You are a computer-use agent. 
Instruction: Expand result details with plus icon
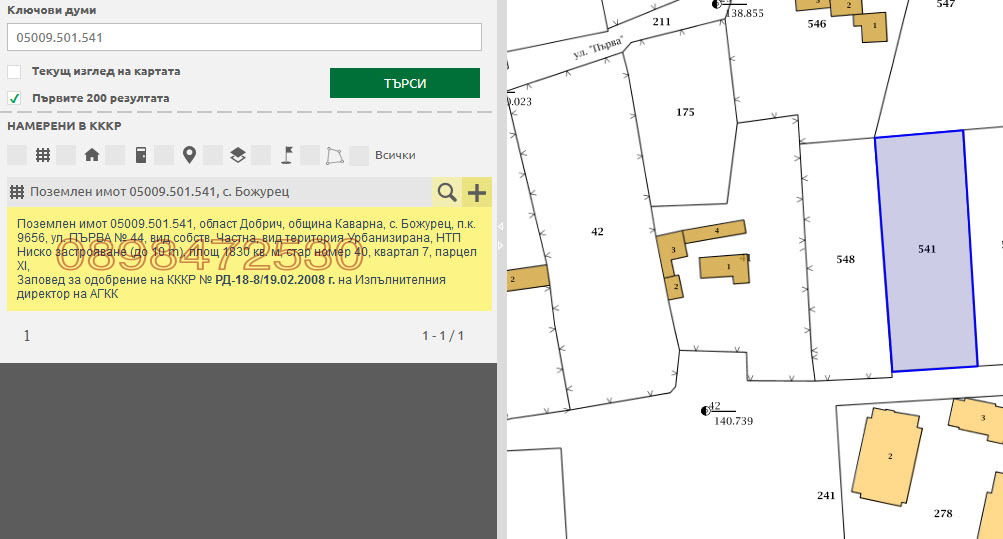[477, 192]
